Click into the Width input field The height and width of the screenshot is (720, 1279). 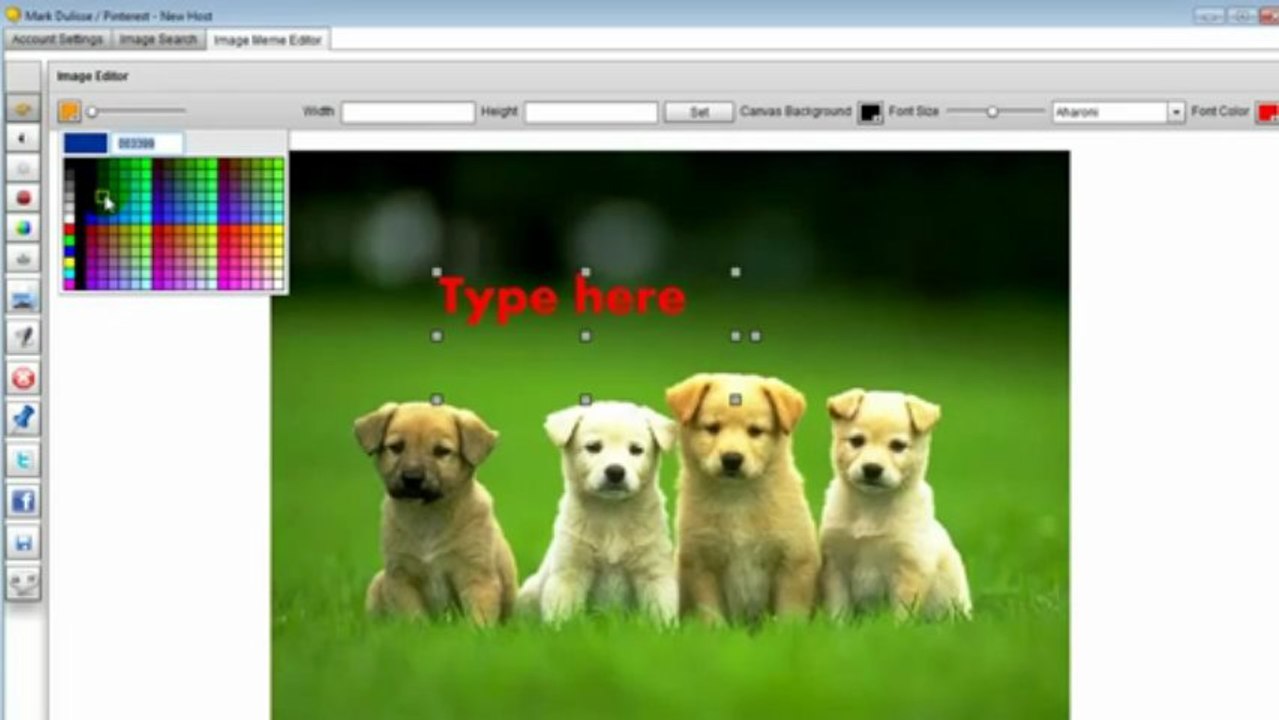(408, 112)
